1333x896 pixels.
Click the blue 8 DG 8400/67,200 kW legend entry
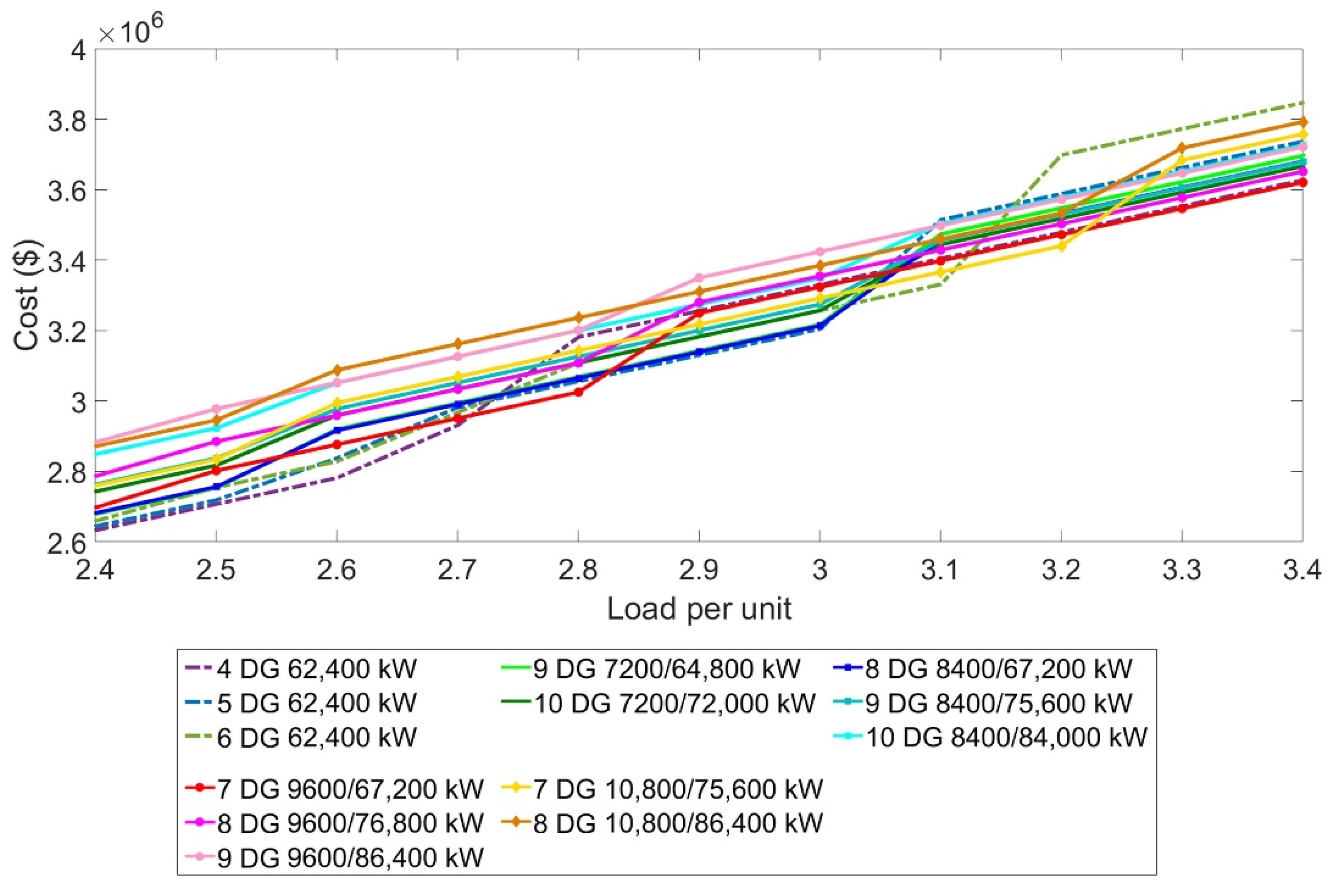[x=997, y=669]
